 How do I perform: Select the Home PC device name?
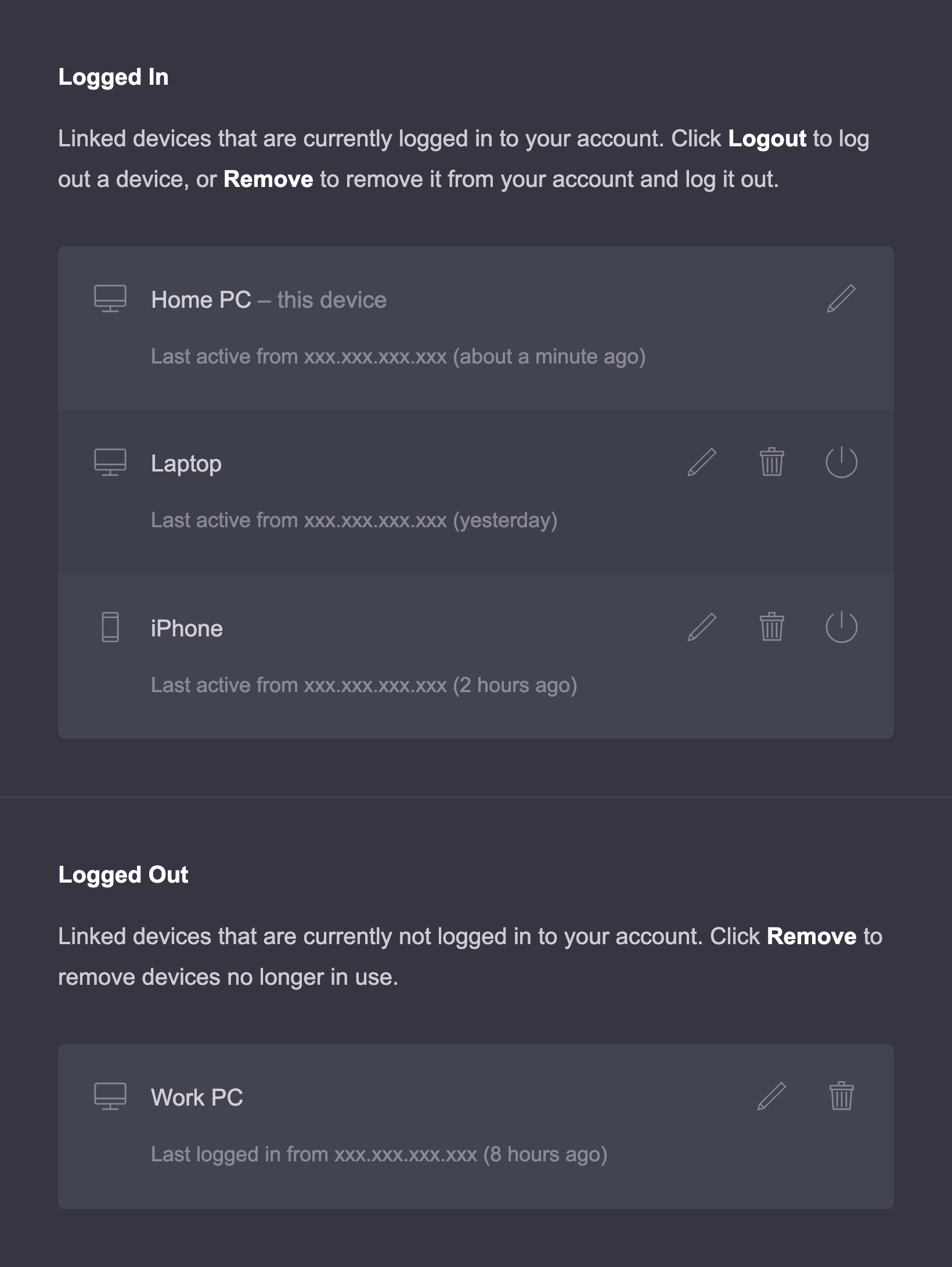click(x=201, y=300)
